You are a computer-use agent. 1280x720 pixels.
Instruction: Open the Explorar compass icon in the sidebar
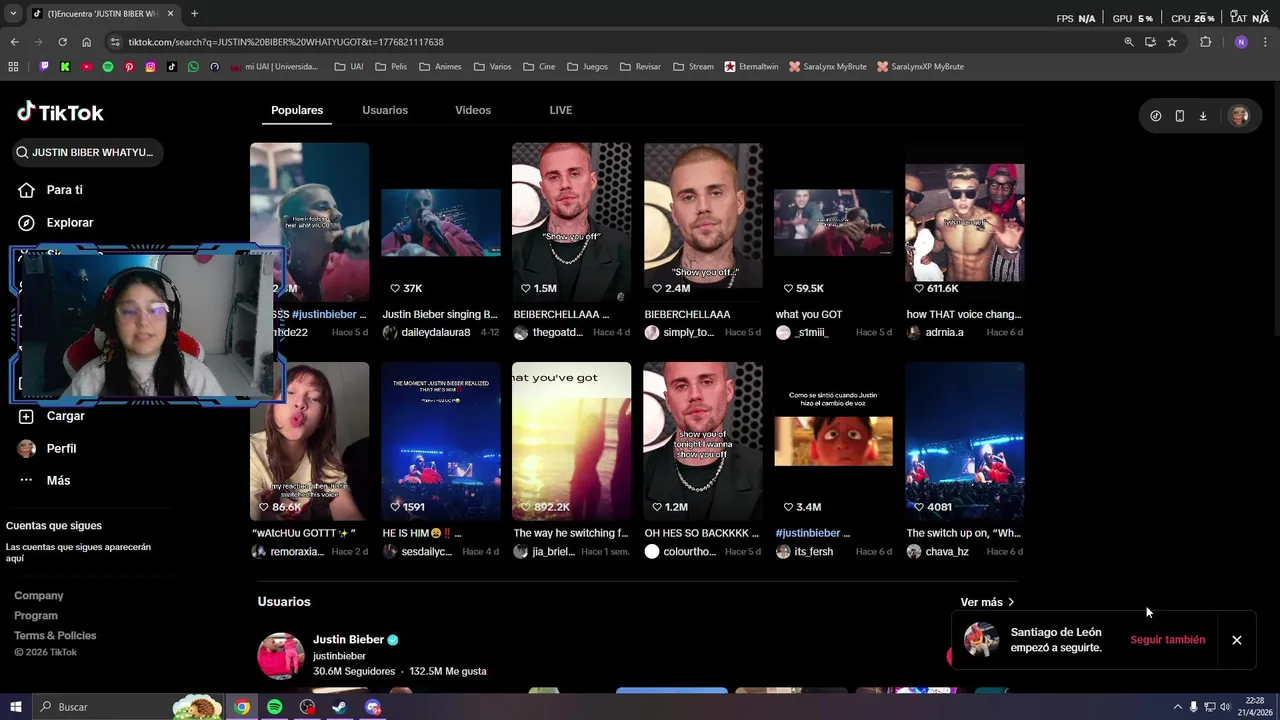pyautogui.click(x=27, y=223)
